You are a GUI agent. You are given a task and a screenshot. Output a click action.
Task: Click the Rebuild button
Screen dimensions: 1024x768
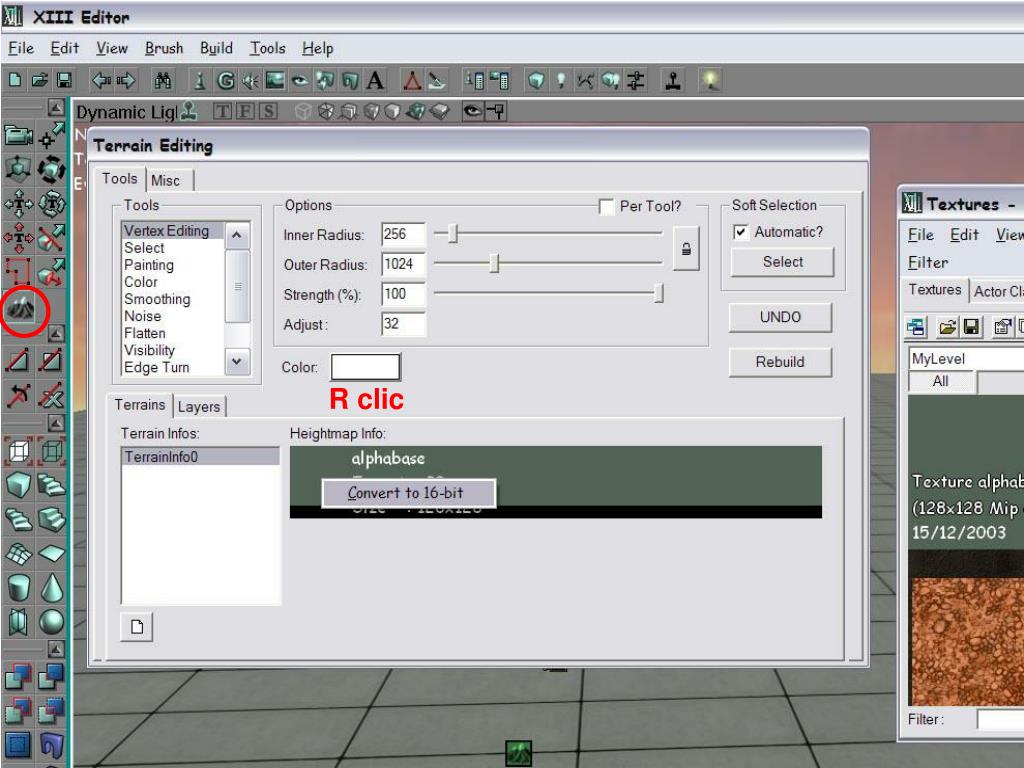780,362
